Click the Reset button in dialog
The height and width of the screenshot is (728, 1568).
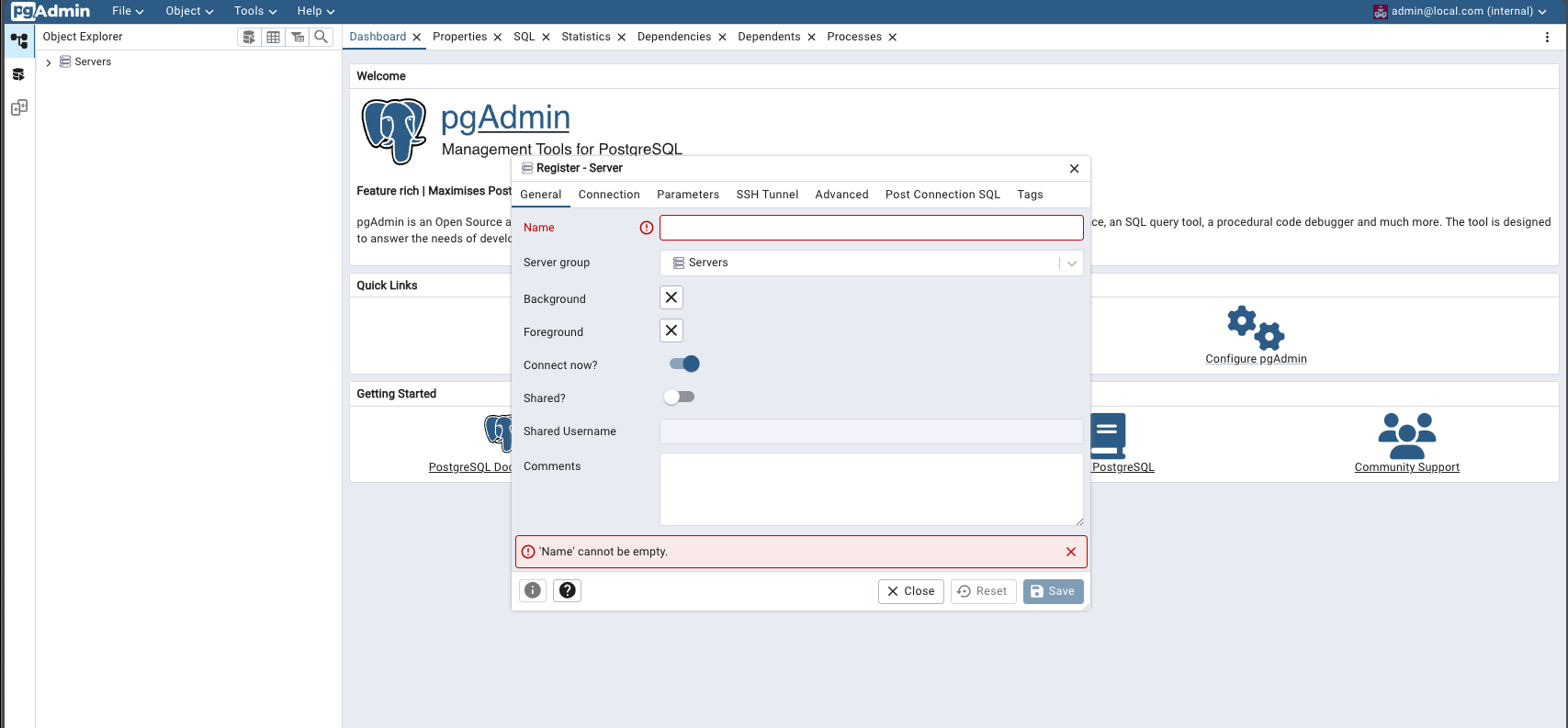point(983,591)
